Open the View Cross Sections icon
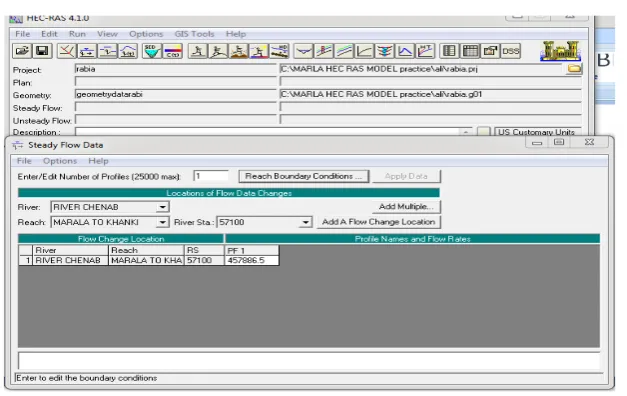 (303, 51)
